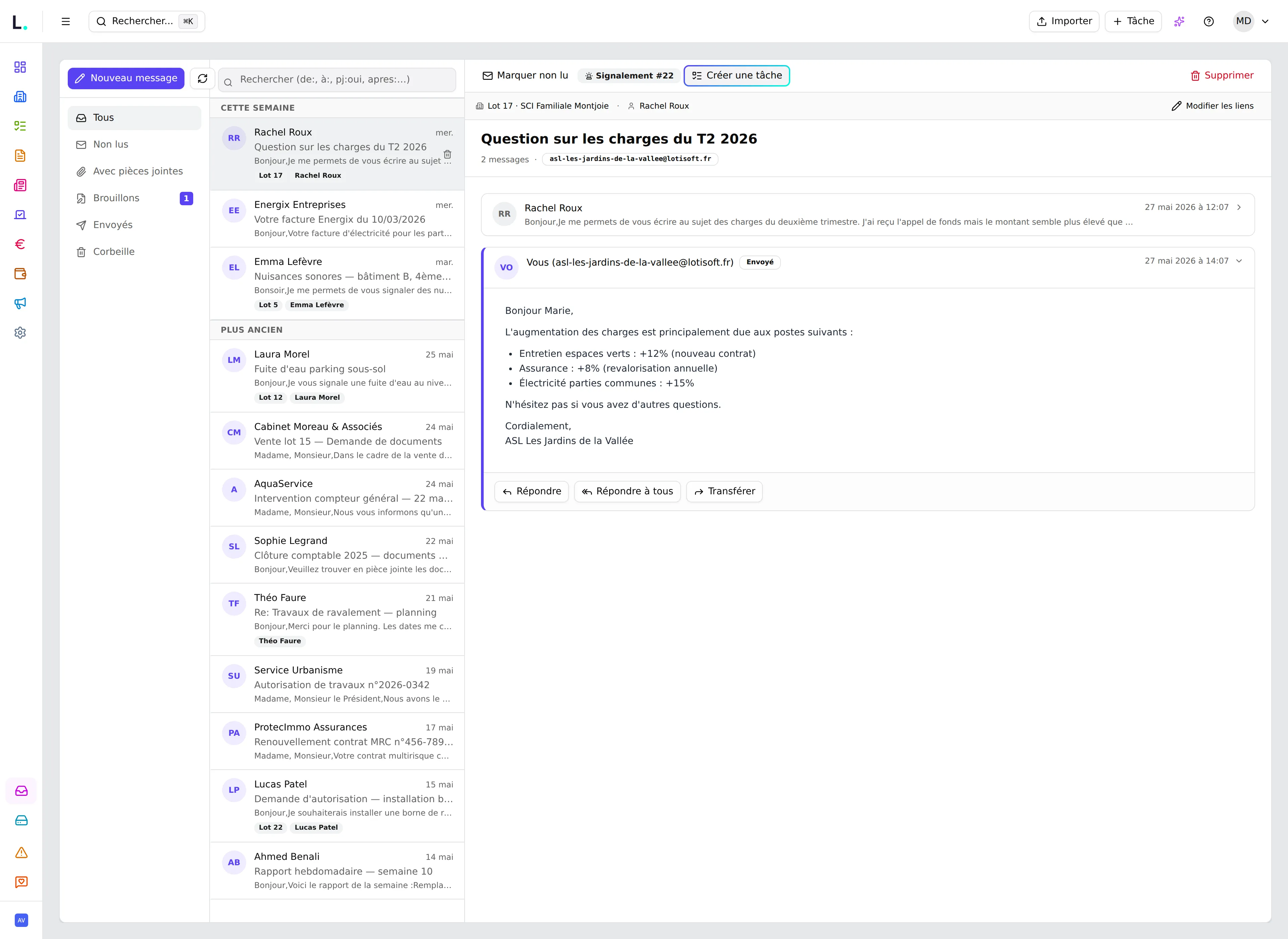
Task: Click the Lotisoft L logo
Action: [19, 22]
